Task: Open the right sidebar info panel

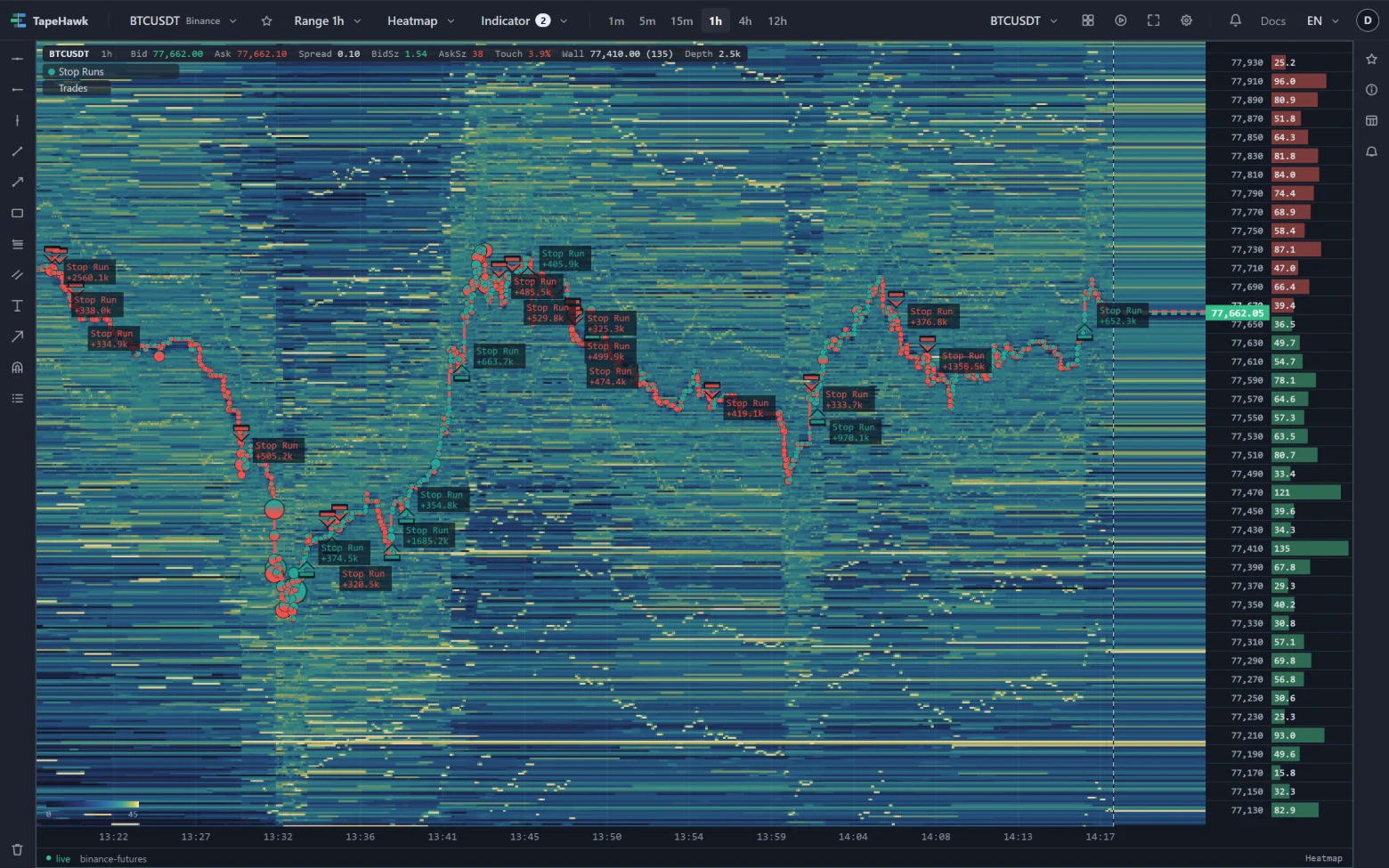Action: pos(1371,89)
